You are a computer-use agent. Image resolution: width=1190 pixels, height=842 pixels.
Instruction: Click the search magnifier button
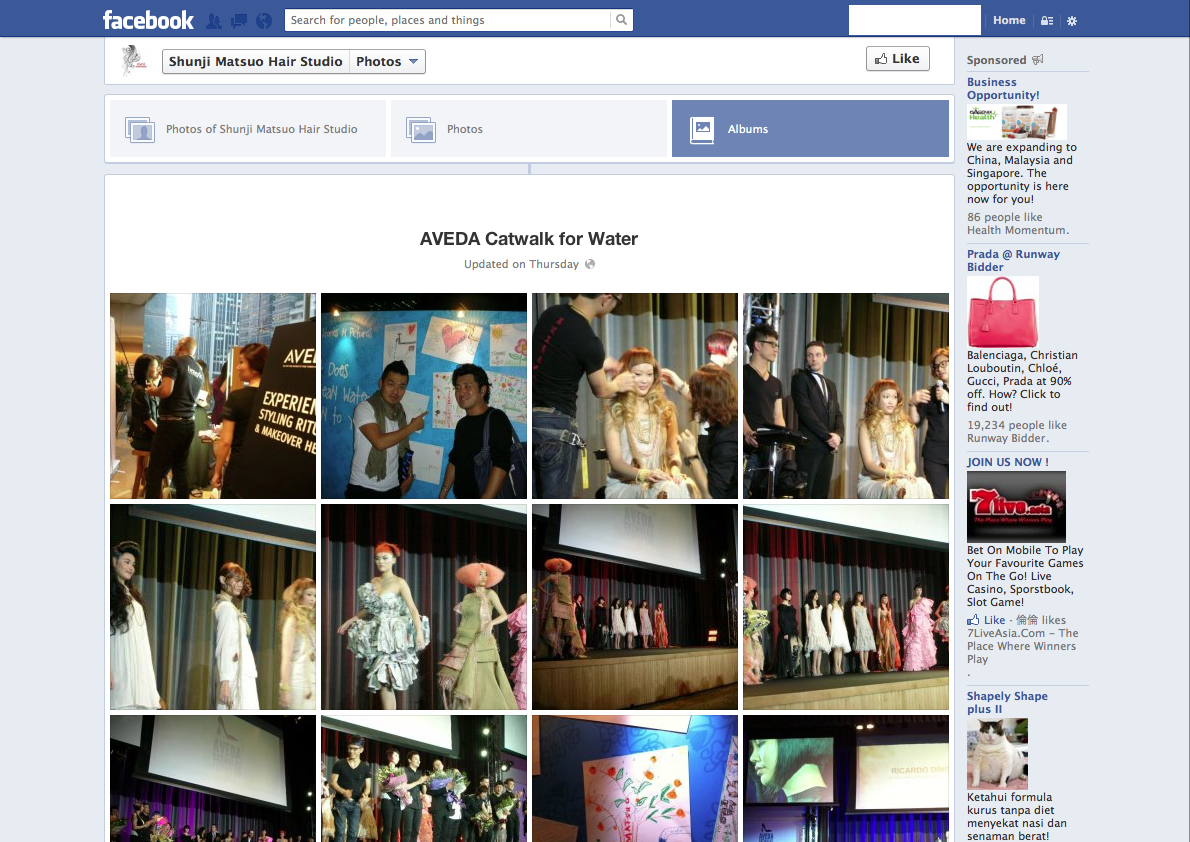622,20
